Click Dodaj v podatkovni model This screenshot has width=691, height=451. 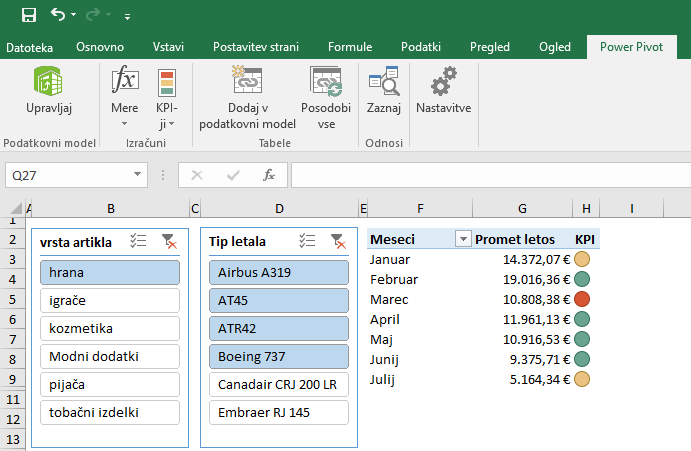[247, 98]
